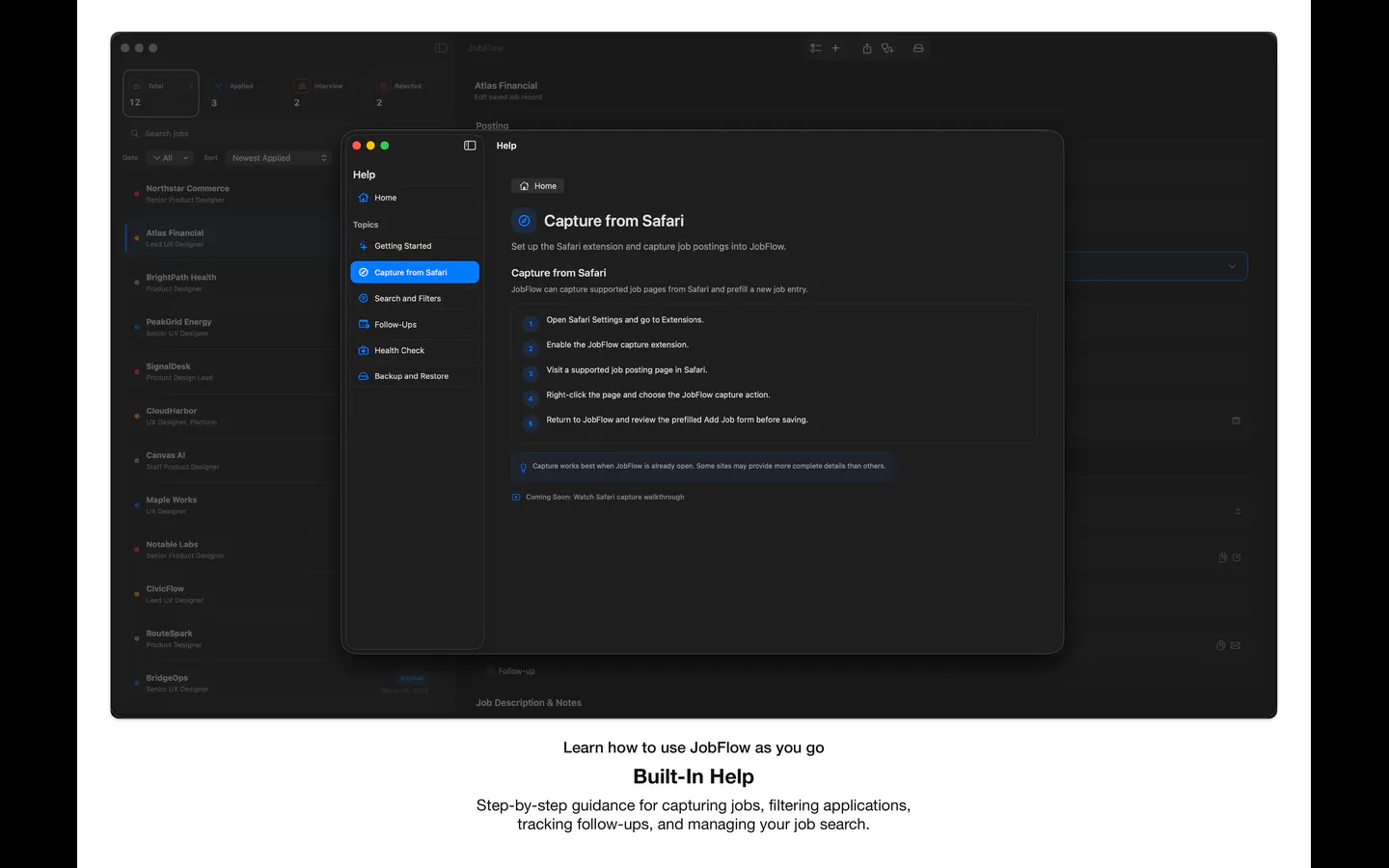Select the BrightPath Health job row

pyautogui.click(x=231, y=283)
